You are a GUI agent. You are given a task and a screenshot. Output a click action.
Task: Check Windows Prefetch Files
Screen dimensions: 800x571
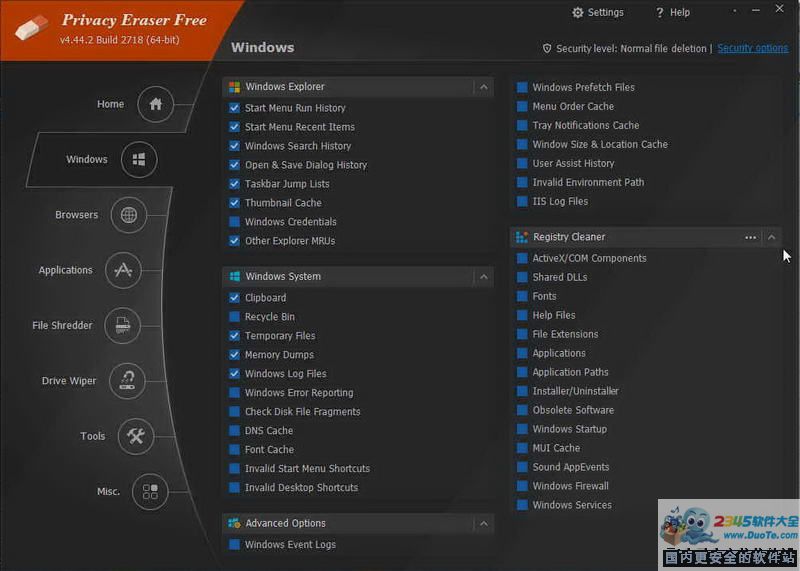tap(522, 87)
